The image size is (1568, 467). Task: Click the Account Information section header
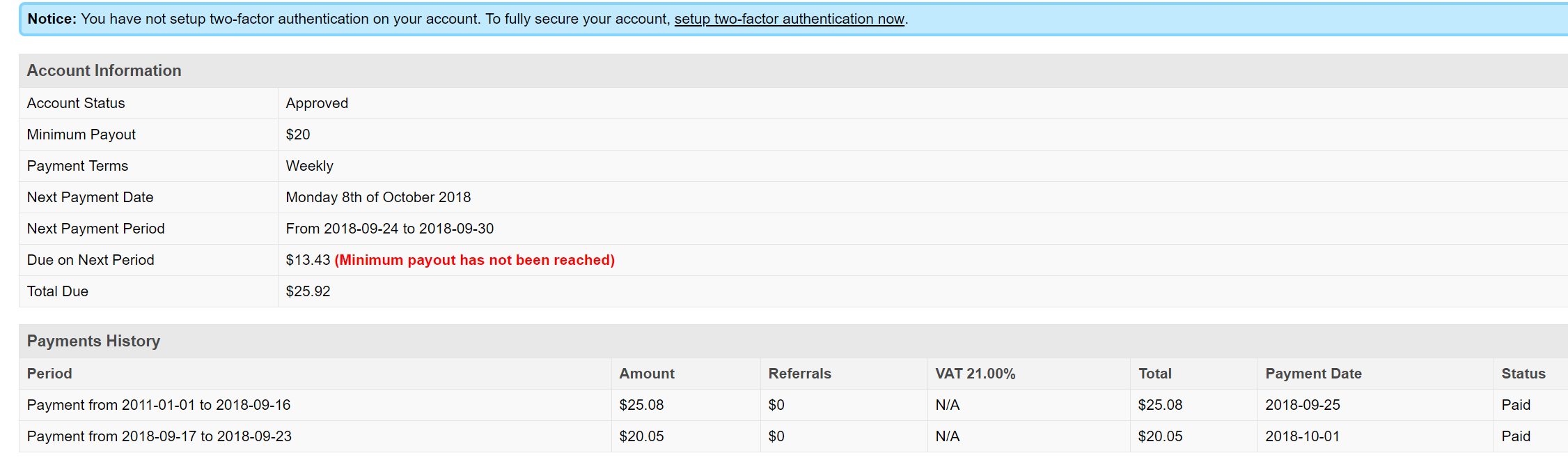tap(104, 70)
